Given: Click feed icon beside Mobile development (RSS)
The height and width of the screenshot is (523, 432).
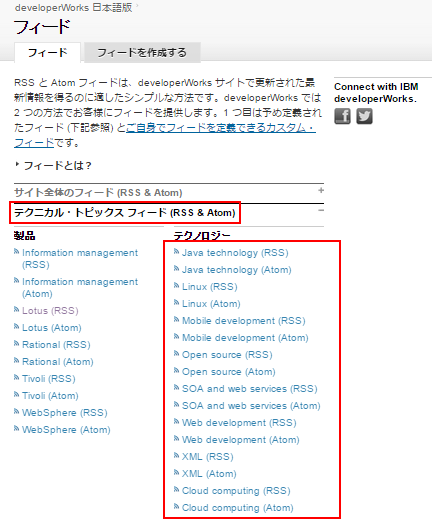Looking at the screenshot, I should tap(176, 320).
